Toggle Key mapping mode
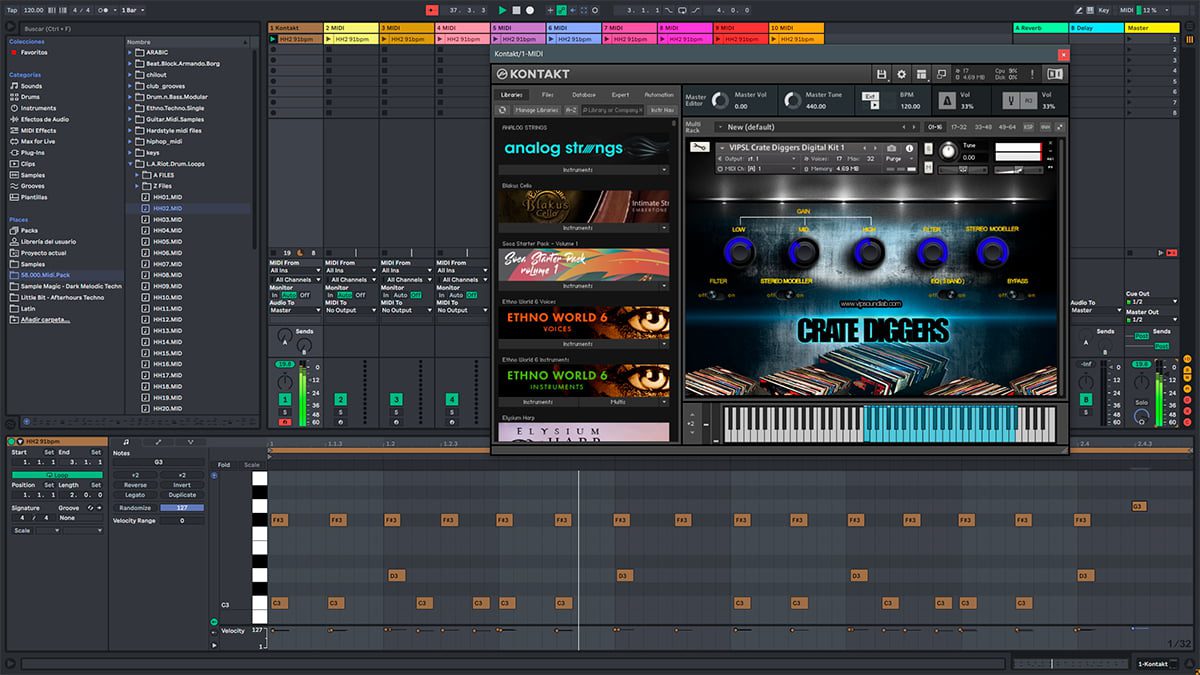 [x=1104, y=10]
